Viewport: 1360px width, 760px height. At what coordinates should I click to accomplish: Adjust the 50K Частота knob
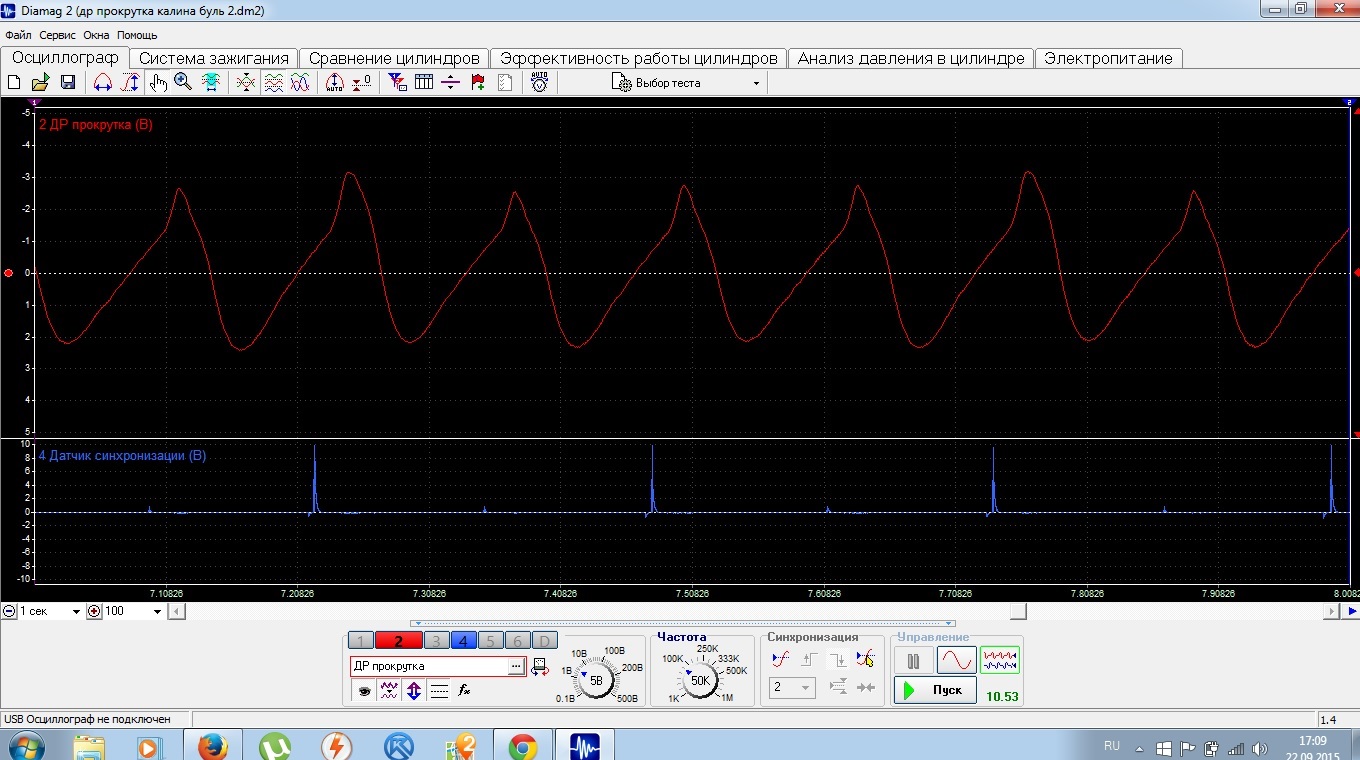[700, 680]
